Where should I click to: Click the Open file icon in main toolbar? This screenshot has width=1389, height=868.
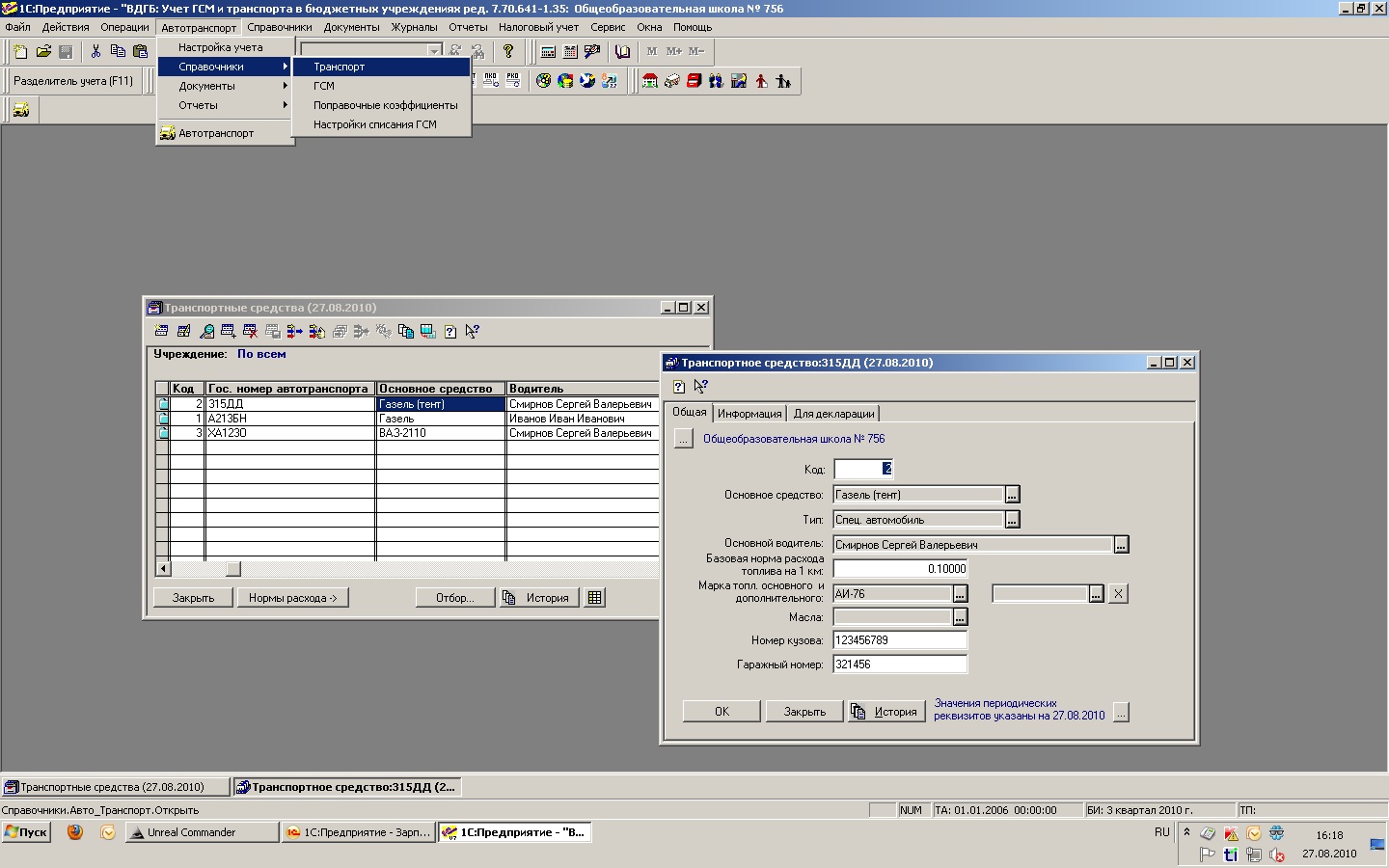click(43, 51)
